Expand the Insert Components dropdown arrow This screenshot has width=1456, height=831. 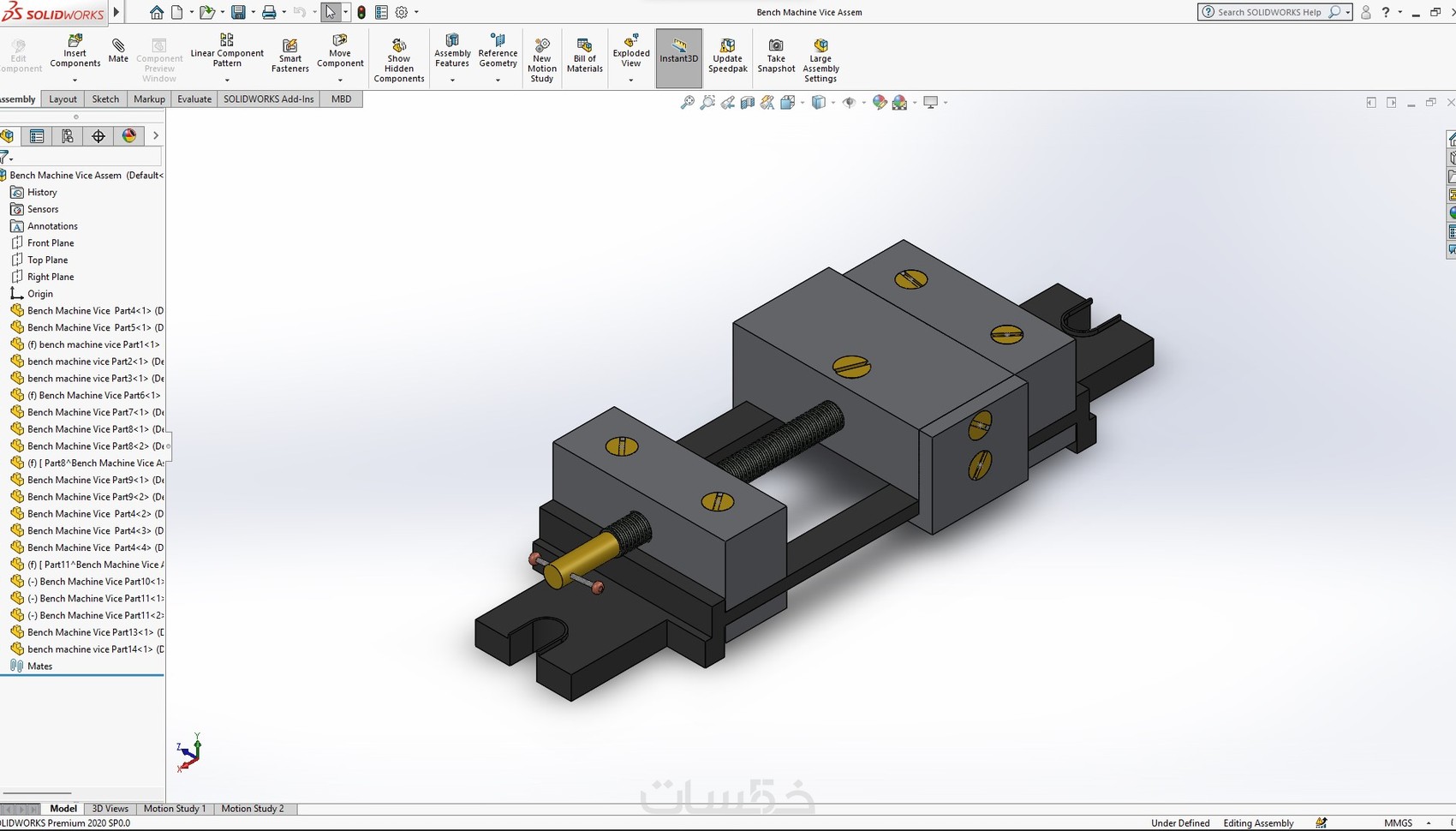(x=75, y=81)
